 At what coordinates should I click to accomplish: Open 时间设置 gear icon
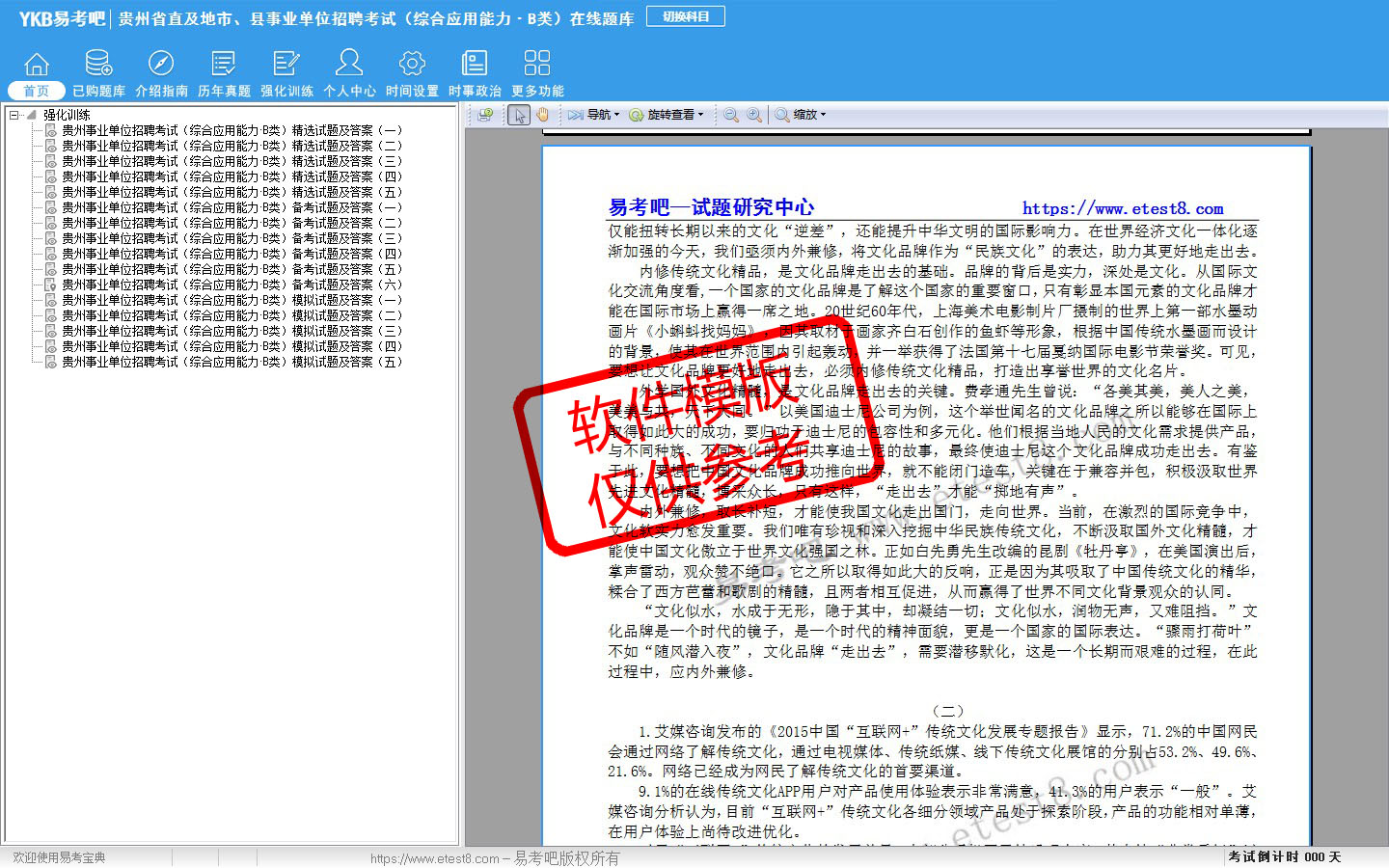point(412,65)
